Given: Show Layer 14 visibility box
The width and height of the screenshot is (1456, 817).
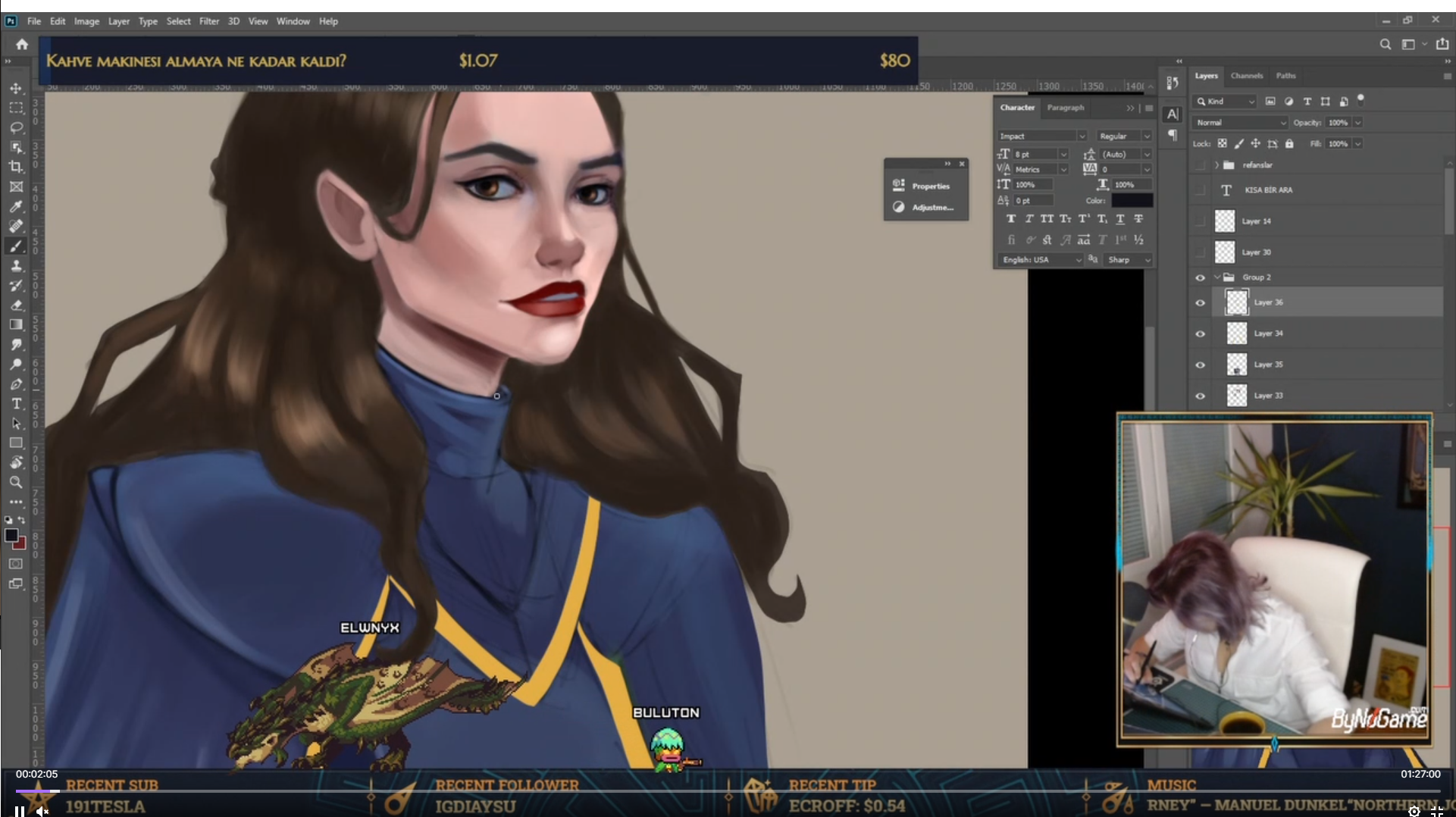Looking at the screenshot, I should tap(1200, 221).
